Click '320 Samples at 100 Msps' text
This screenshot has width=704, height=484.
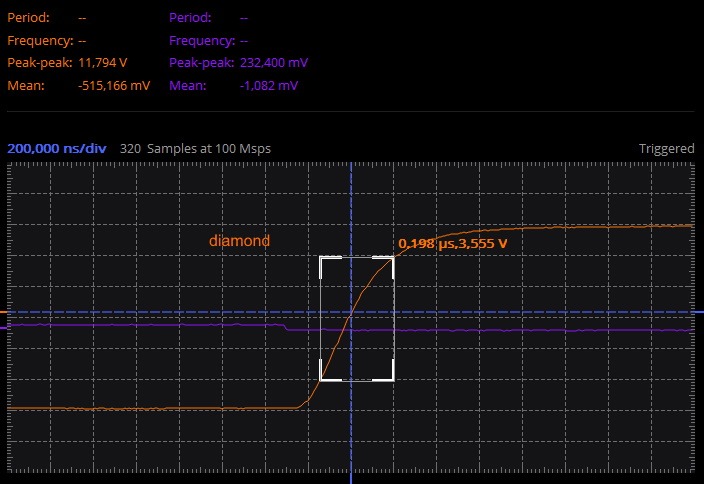tap(195, 149)
